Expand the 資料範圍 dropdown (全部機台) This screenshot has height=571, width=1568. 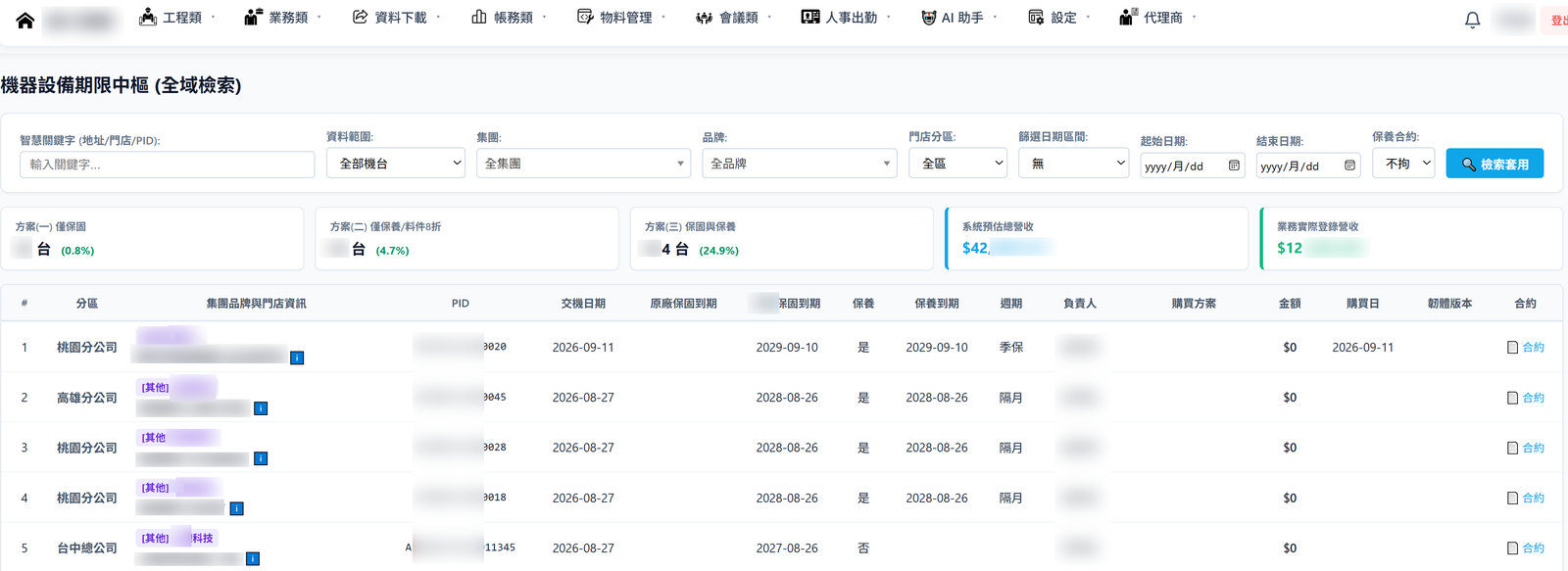[396, 164]
